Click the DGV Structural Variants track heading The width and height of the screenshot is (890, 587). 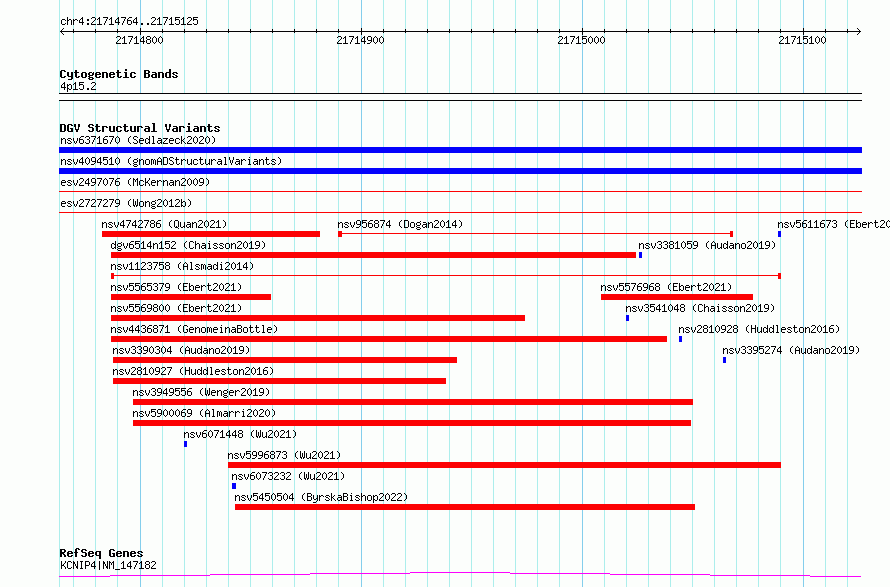140,128
